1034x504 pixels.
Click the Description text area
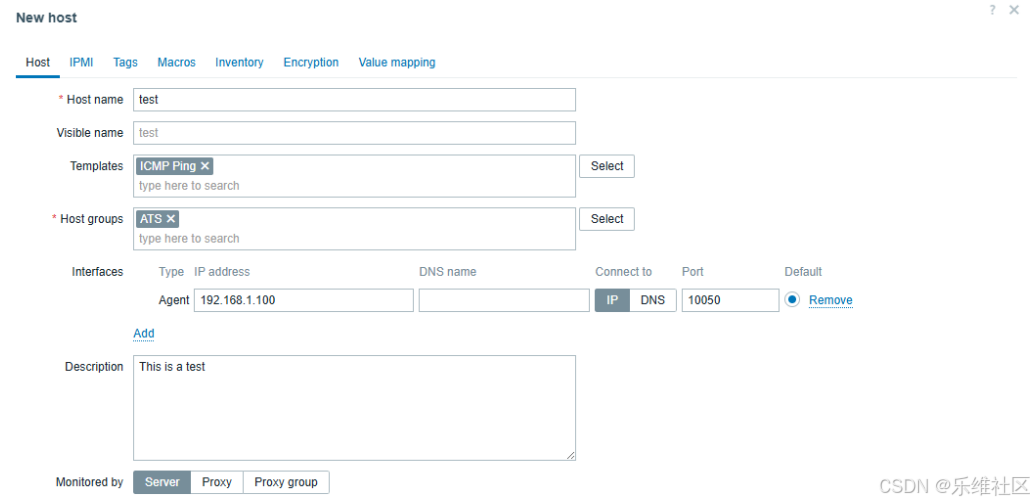[x=354, y=408]
